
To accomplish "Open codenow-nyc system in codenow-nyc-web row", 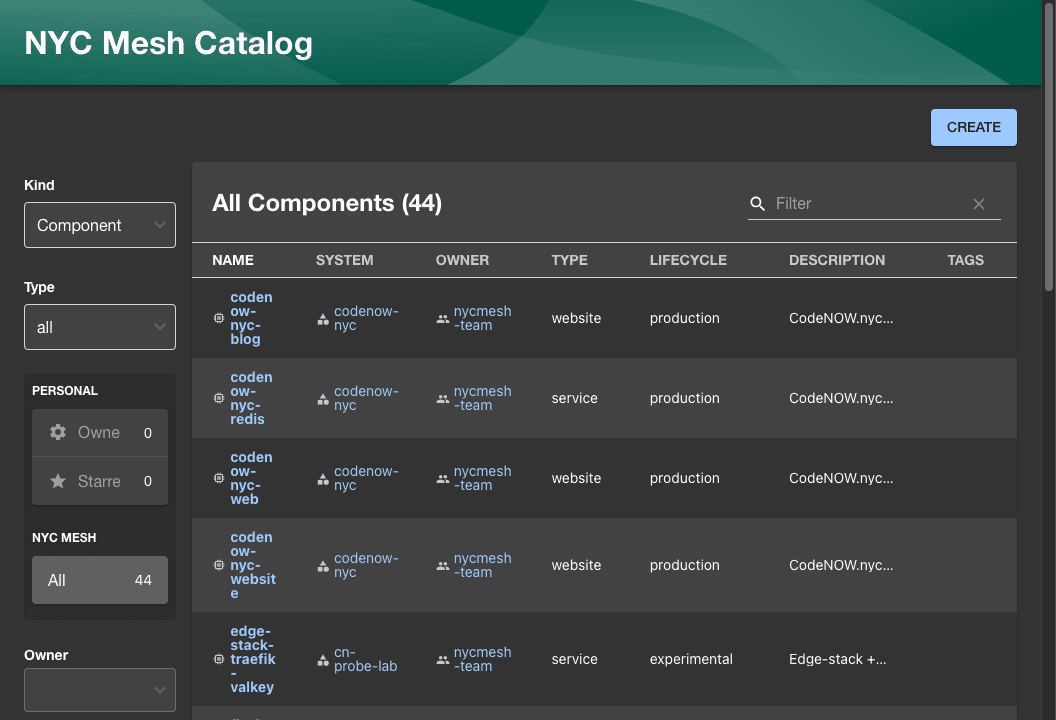I will point(366,478).
